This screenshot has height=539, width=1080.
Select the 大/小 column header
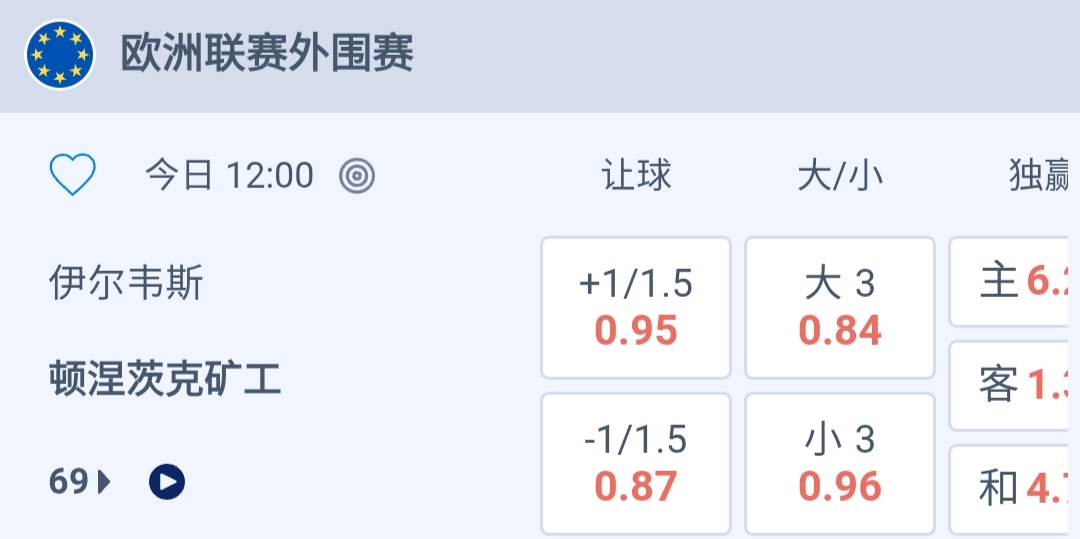coord(840,176)
